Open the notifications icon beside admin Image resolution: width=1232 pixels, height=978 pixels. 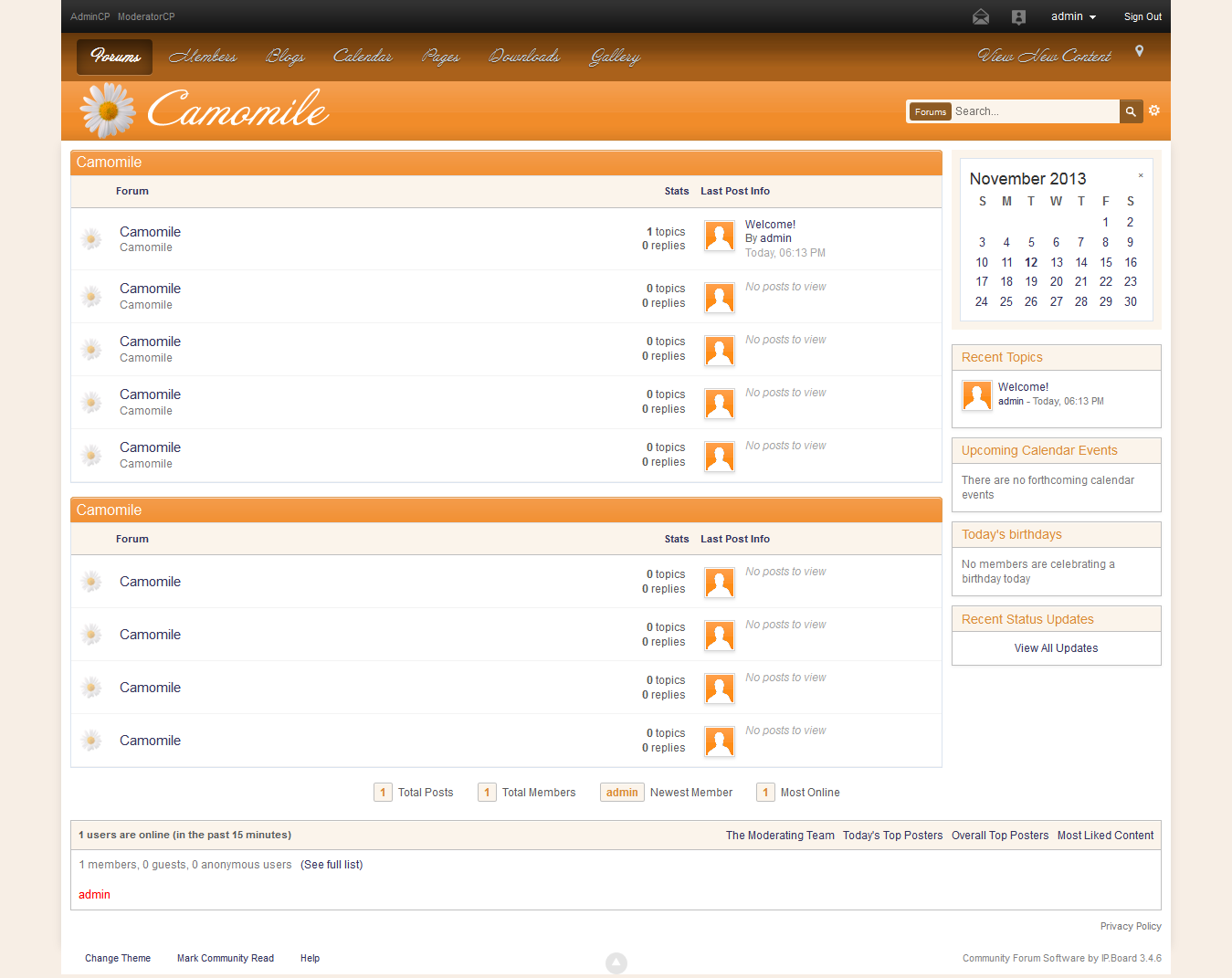coord(1019,16)
